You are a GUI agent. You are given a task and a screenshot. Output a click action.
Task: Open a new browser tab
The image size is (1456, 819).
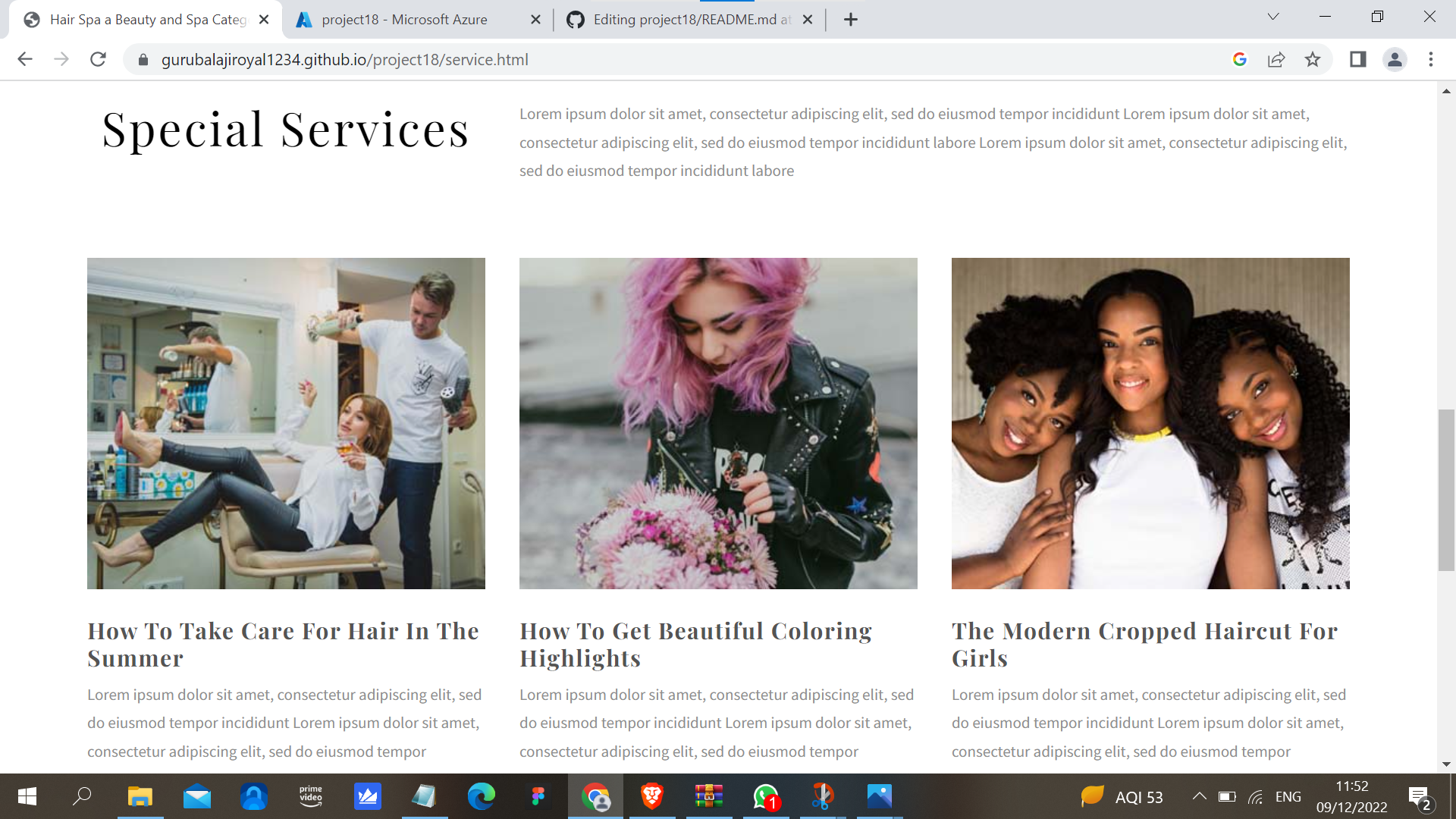pyautogui.click(x=851, y=20)
